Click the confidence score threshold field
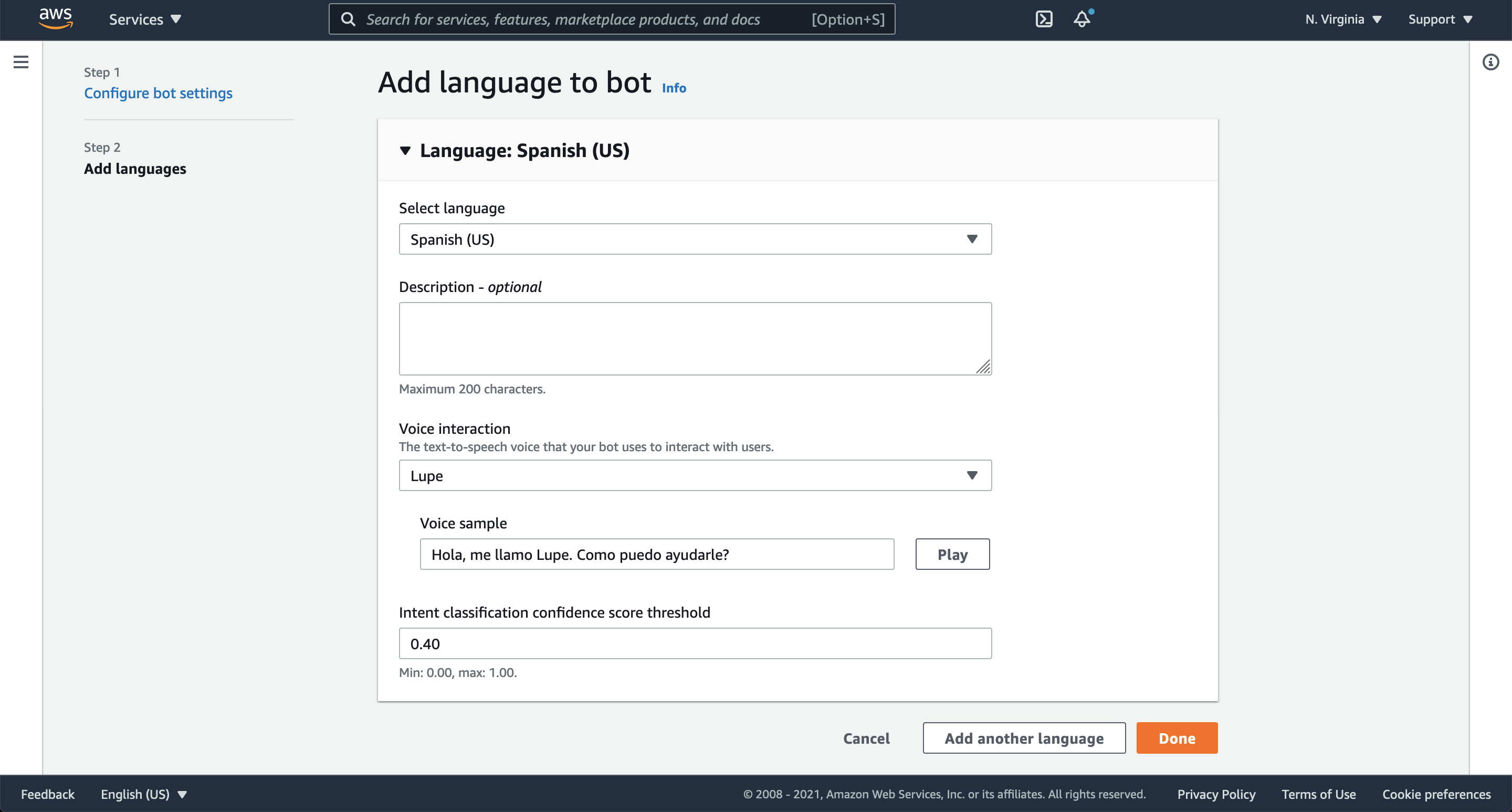1512x812 pixels. (695, 643)
